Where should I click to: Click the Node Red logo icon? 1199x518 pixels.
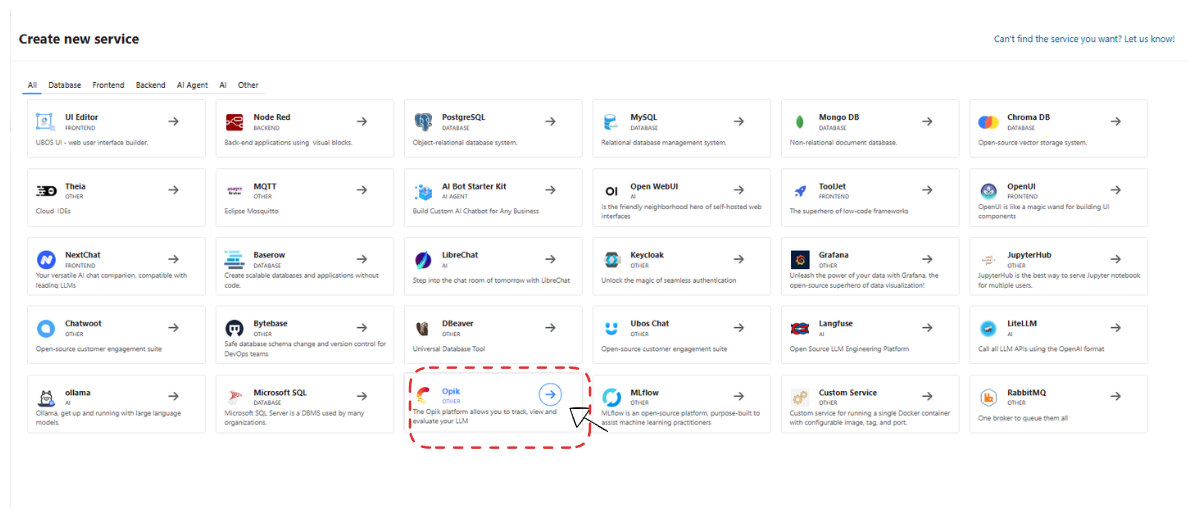click(x=234, y=122)
